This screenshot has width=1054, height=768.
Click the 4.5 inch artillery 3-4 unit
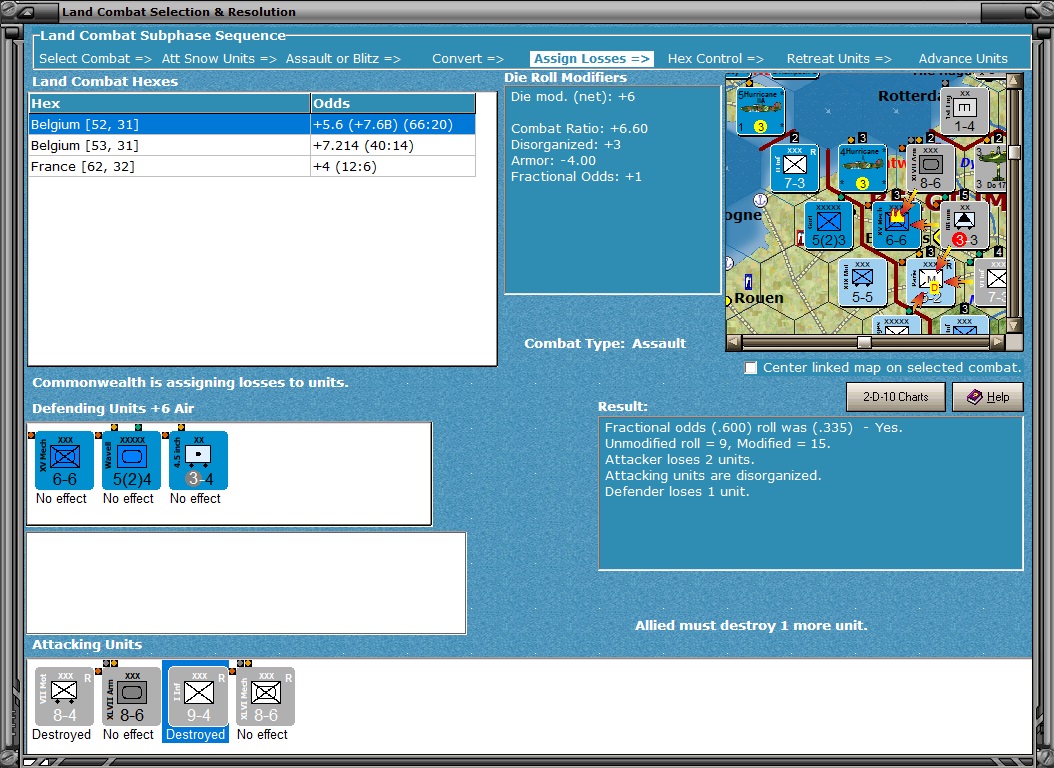coord(198,460)
